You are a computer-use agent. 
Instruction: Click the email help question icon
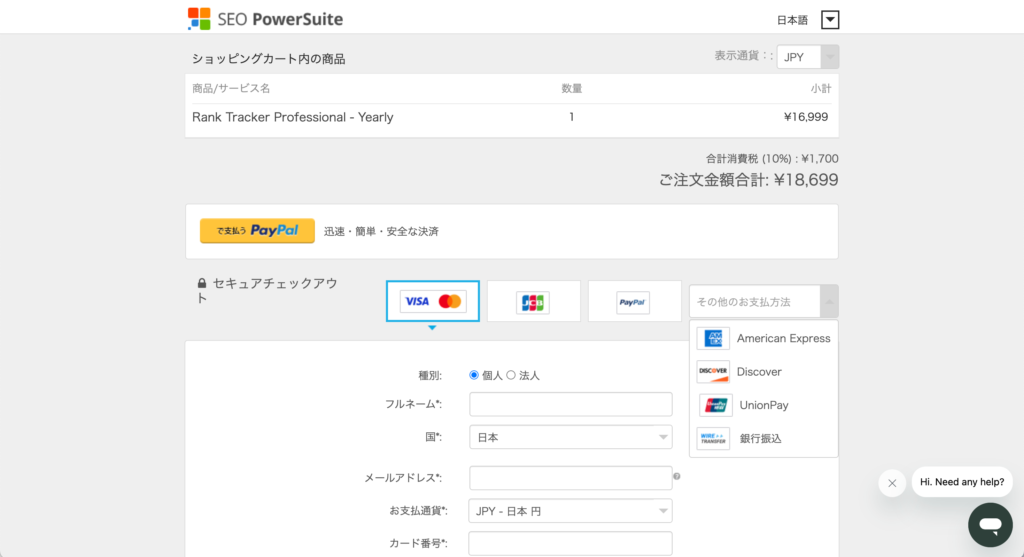[x=677, y=476]
